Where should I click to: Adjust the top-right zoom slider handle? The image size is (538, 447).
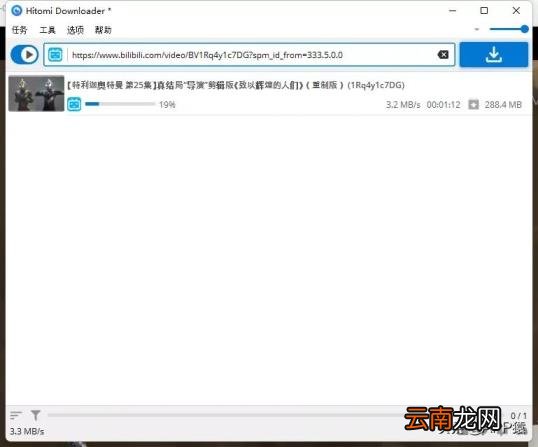(524, 29)
